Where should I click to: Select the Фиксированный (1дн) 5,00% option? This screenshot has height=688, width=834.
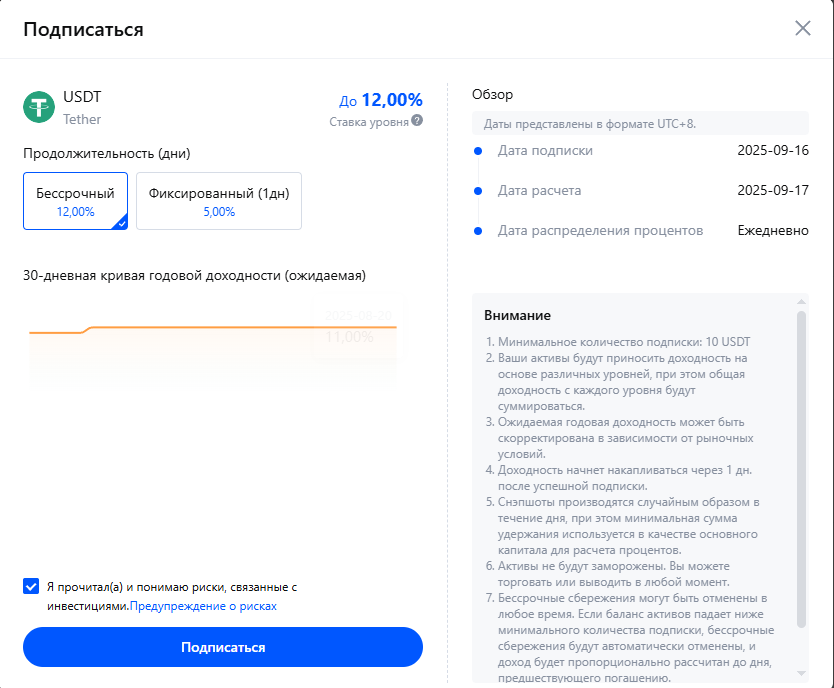tap(219, 201)
